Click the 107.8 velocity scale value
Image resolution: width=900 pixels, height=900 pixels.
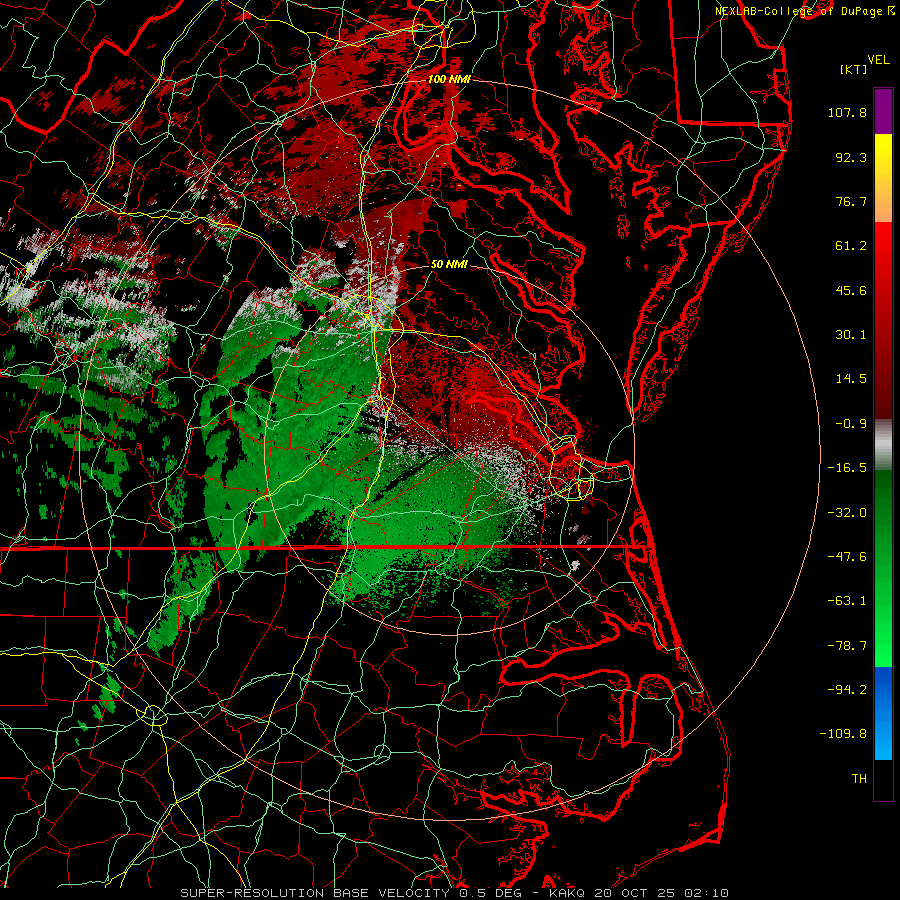point(847,112)
